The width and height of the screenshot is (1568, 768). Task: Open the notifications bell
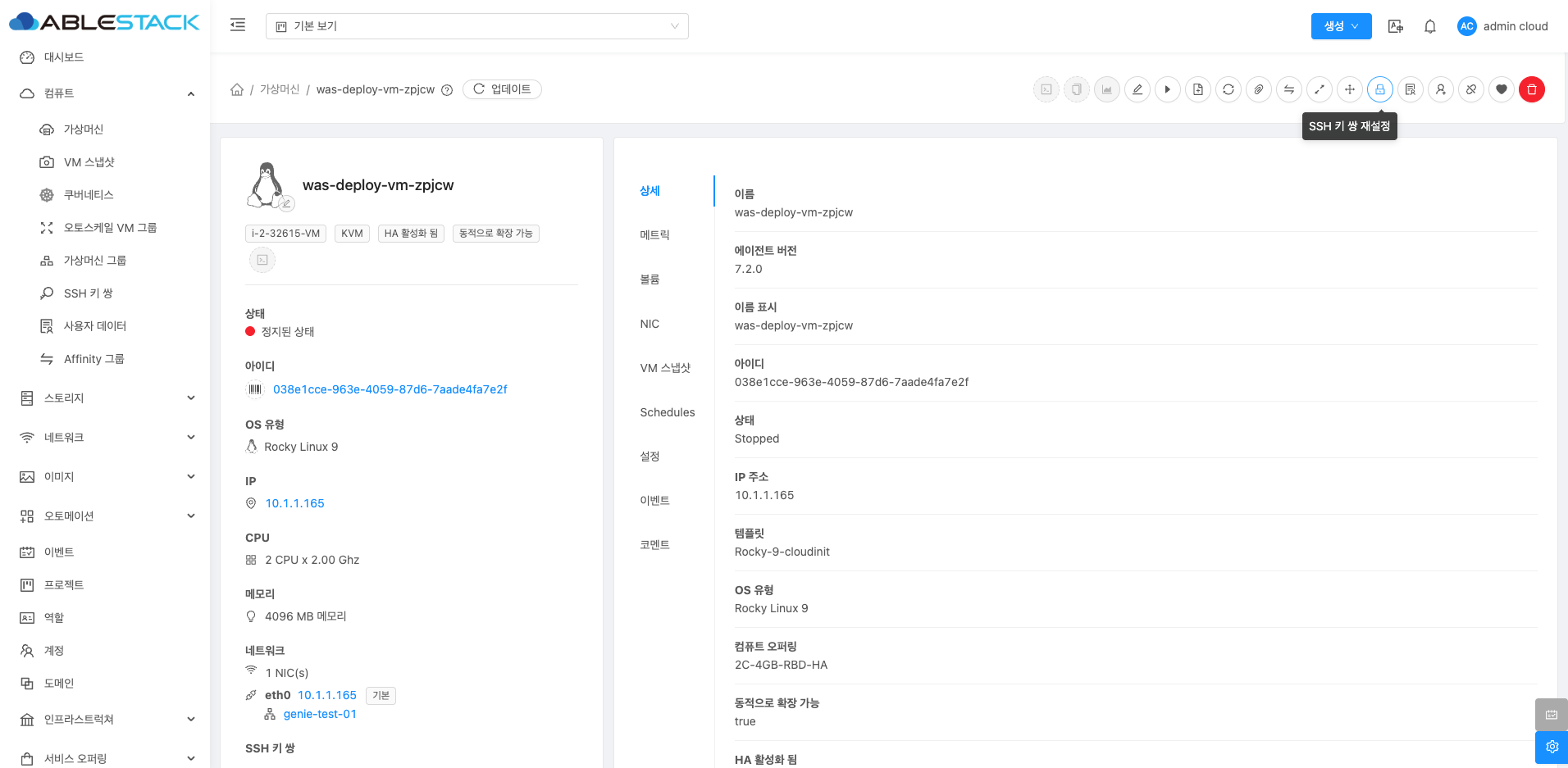tap(1429, 26)
